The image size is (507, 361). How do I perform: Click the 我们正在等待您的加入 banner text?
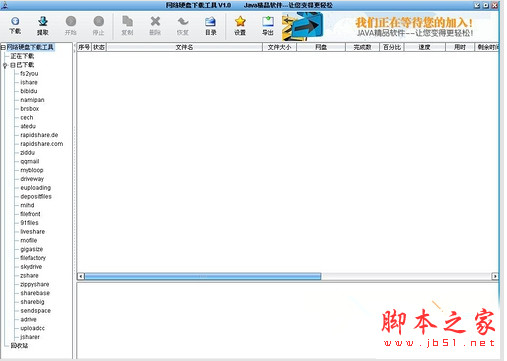click(x=414, y=23)
